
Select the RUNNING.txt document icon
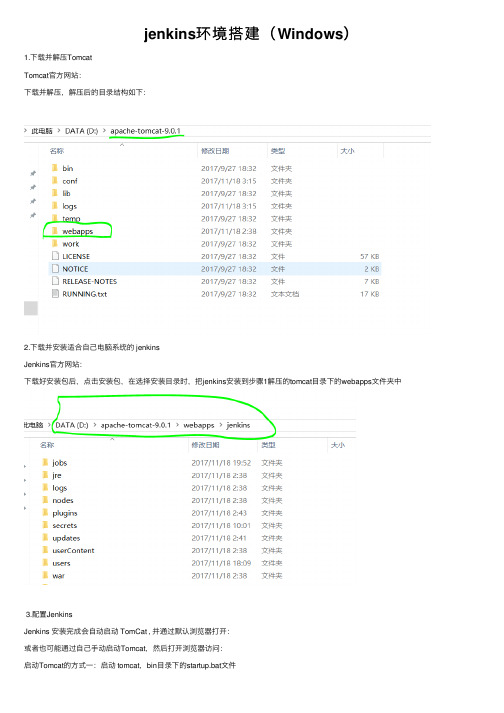pos(55,294)
